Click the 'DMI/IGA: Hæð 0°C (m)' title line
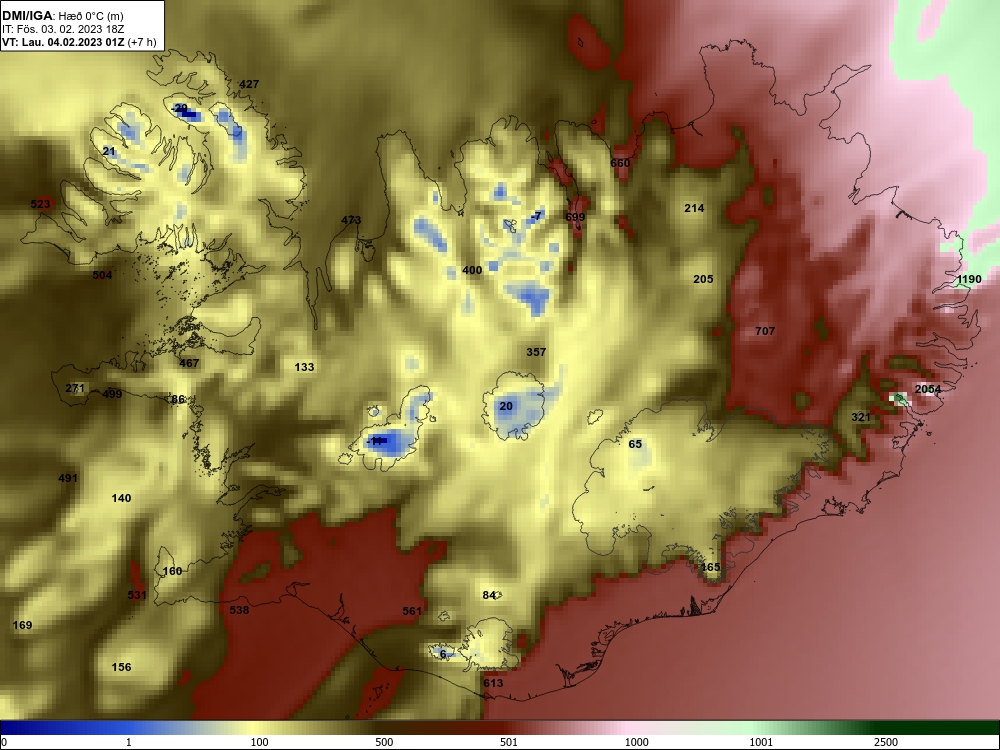The image size is (1000, 750). (x=62, y=16)
